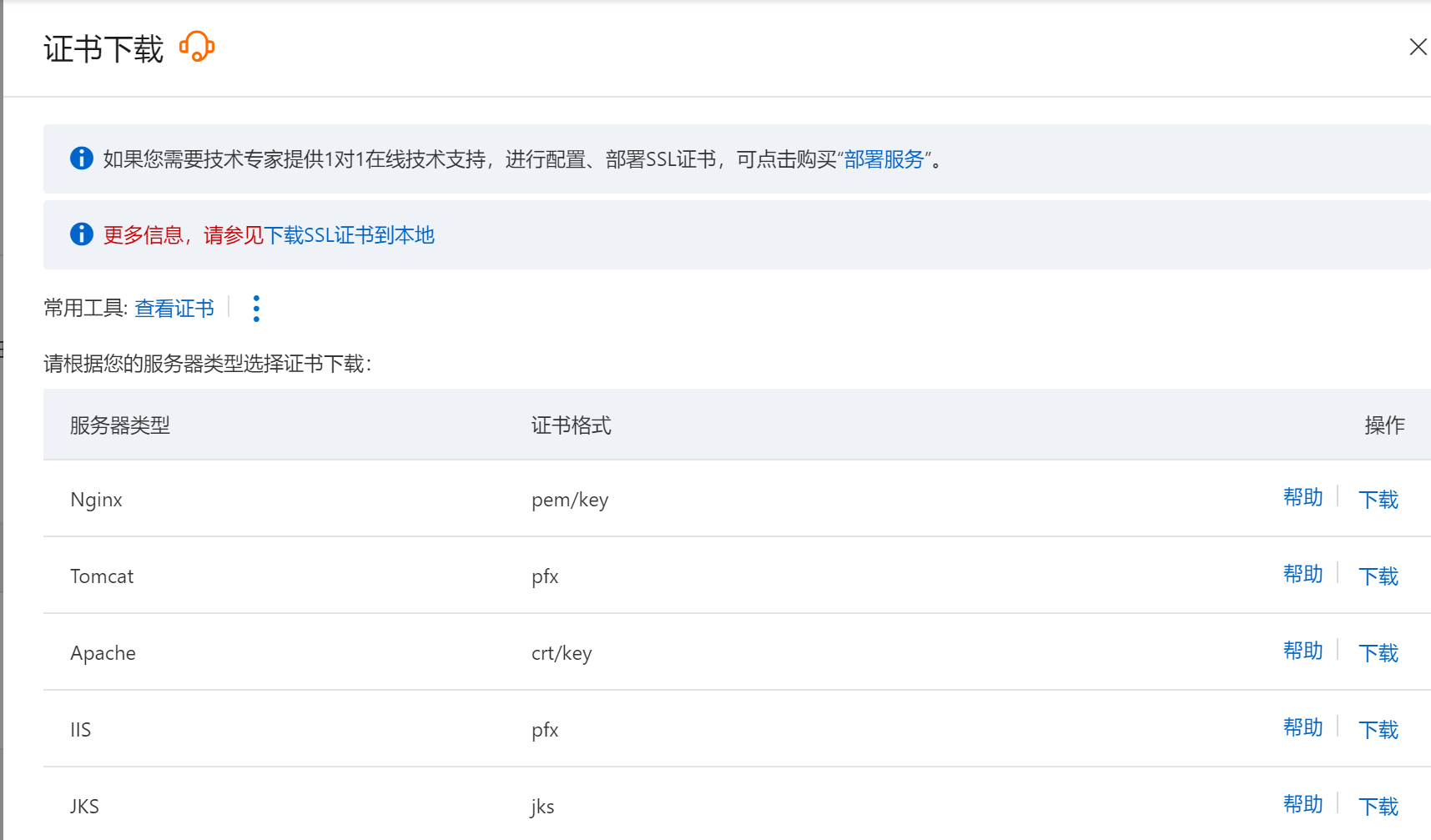Screen dimensions: 1431x840
Task: Select the Nginx server type cell
Action: coord(96,500)
